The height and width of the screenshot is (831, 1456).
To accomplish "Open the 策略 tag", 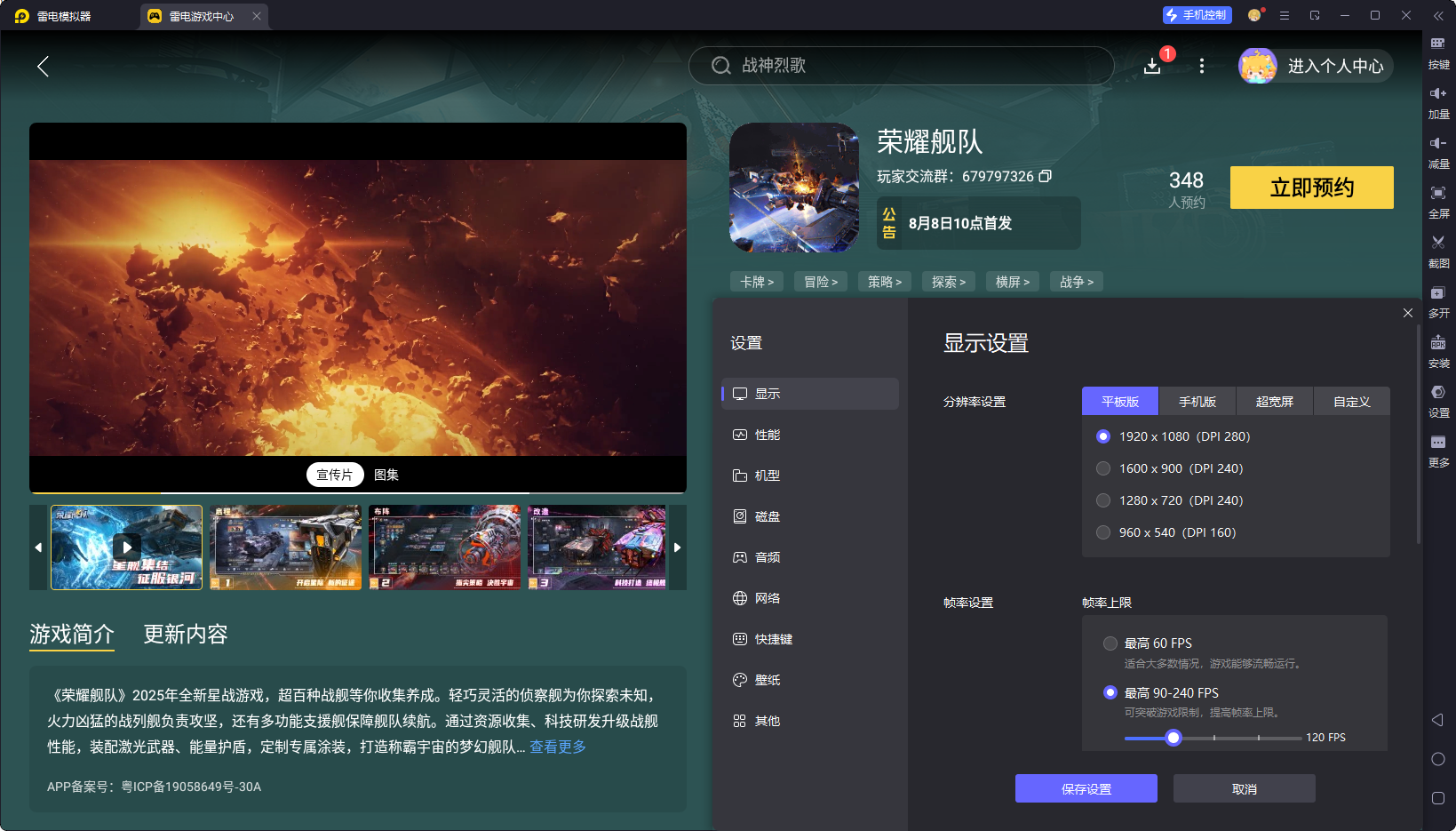I will pyautogui.click(x=885, y=282).
